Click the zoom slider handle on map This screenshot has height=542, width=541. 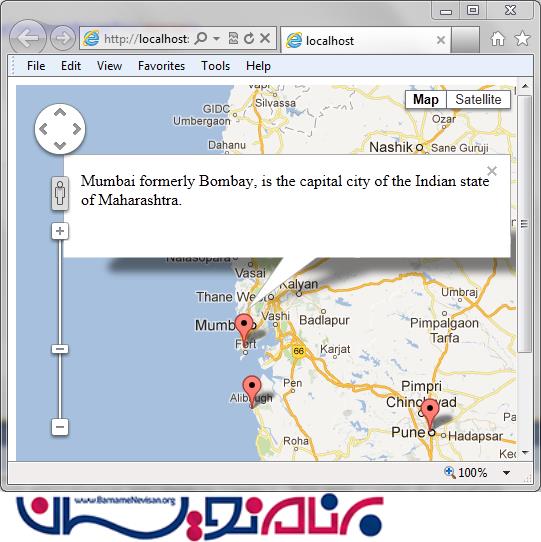(60, 349)
